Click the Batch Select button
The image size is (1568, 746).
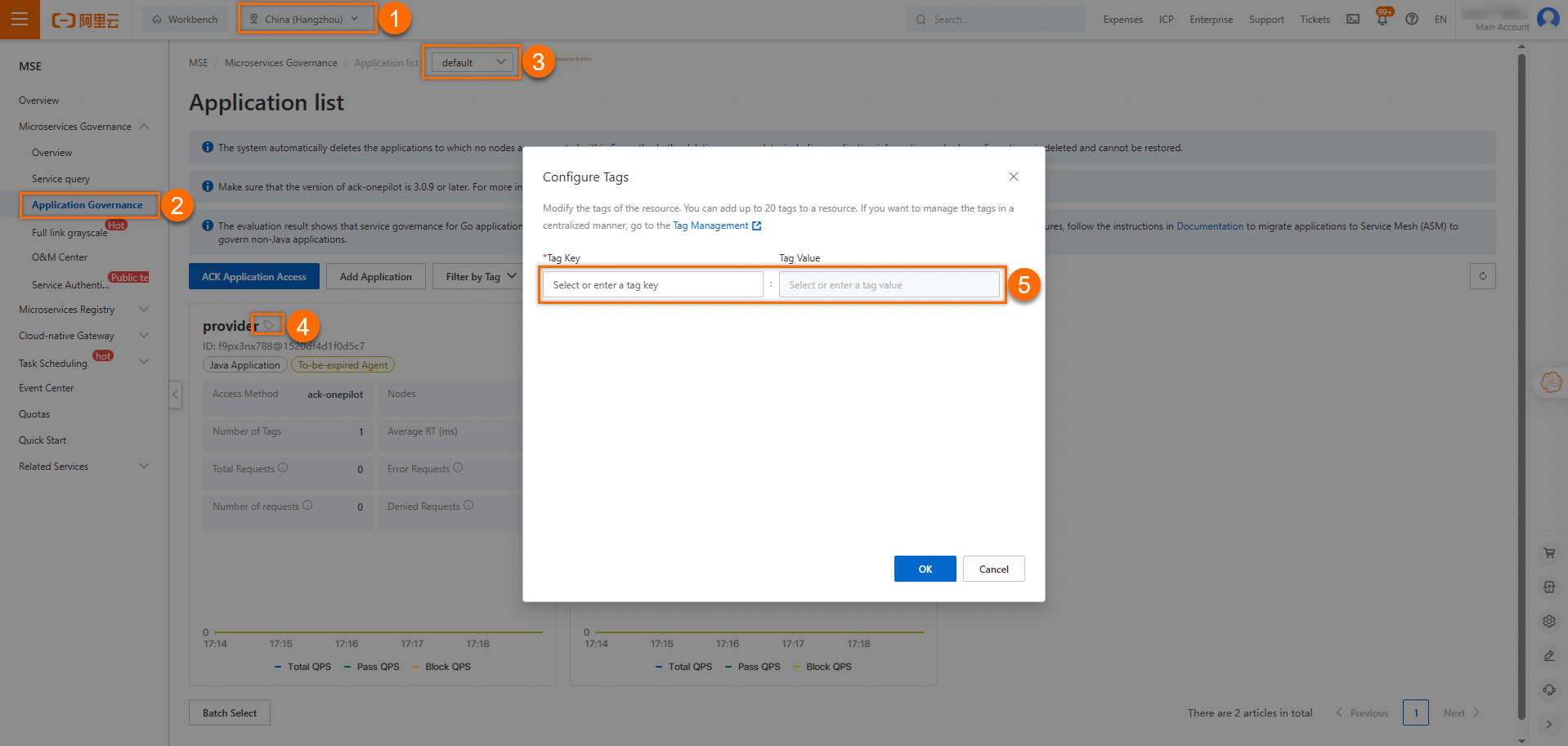(230, 712)
